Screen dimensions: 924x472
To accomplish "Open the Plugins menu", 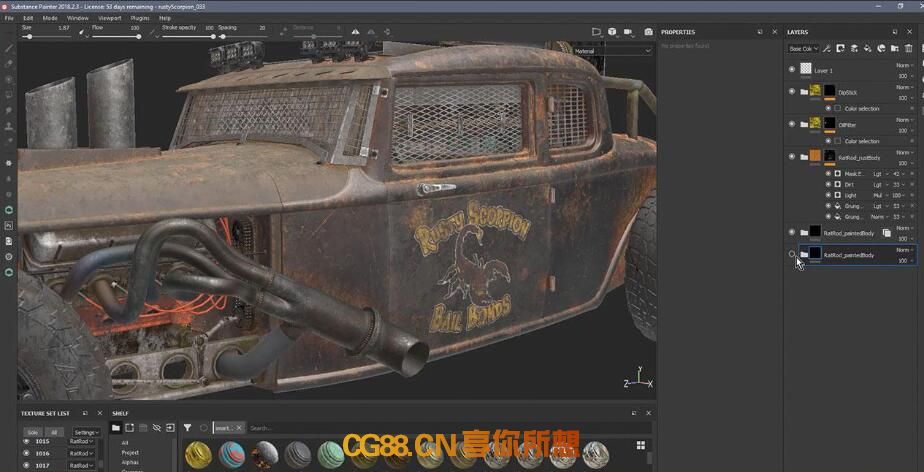I will [x=140, y=18].
